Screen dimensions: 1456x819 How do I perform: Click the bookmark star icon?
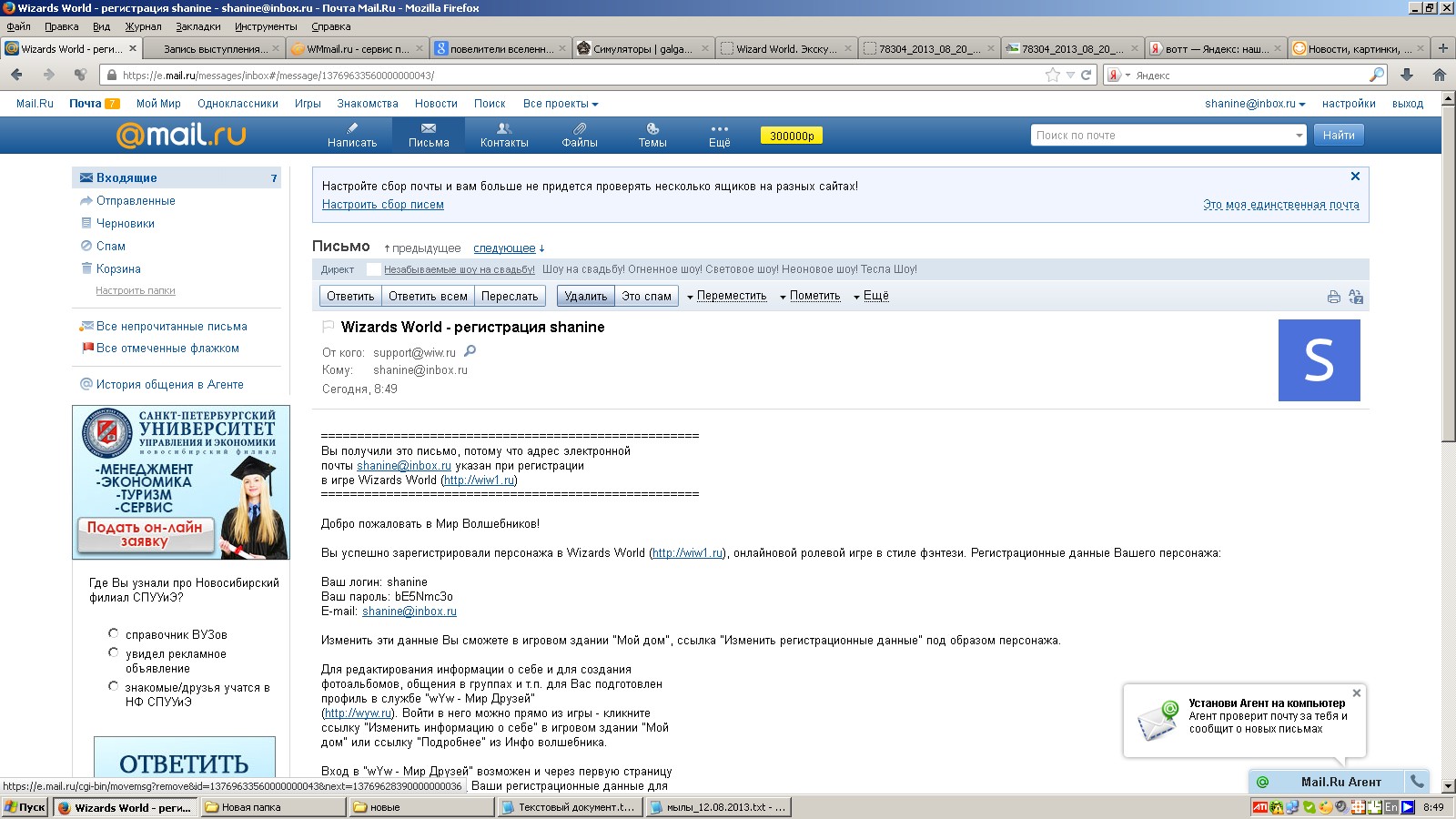[1053, 75]
